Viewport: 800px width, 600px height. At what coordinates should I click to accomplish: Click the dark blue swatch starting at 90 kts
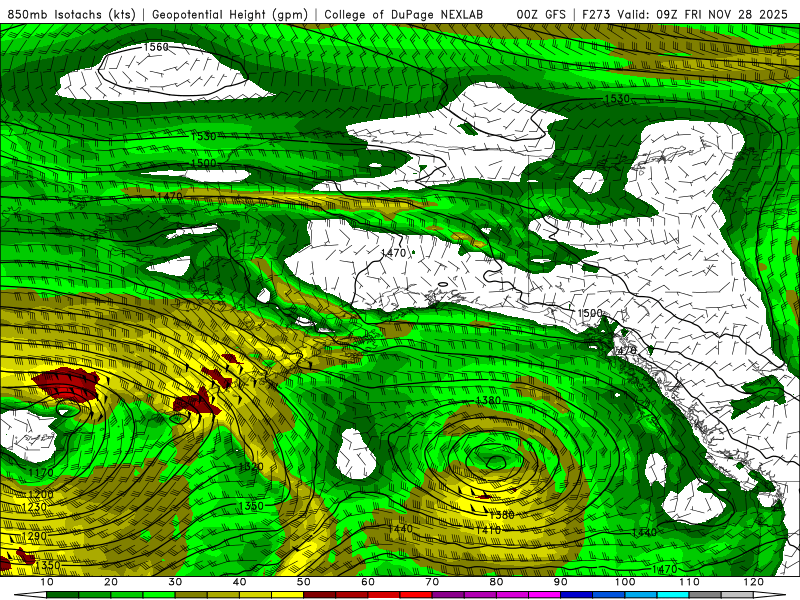point(577,595)
